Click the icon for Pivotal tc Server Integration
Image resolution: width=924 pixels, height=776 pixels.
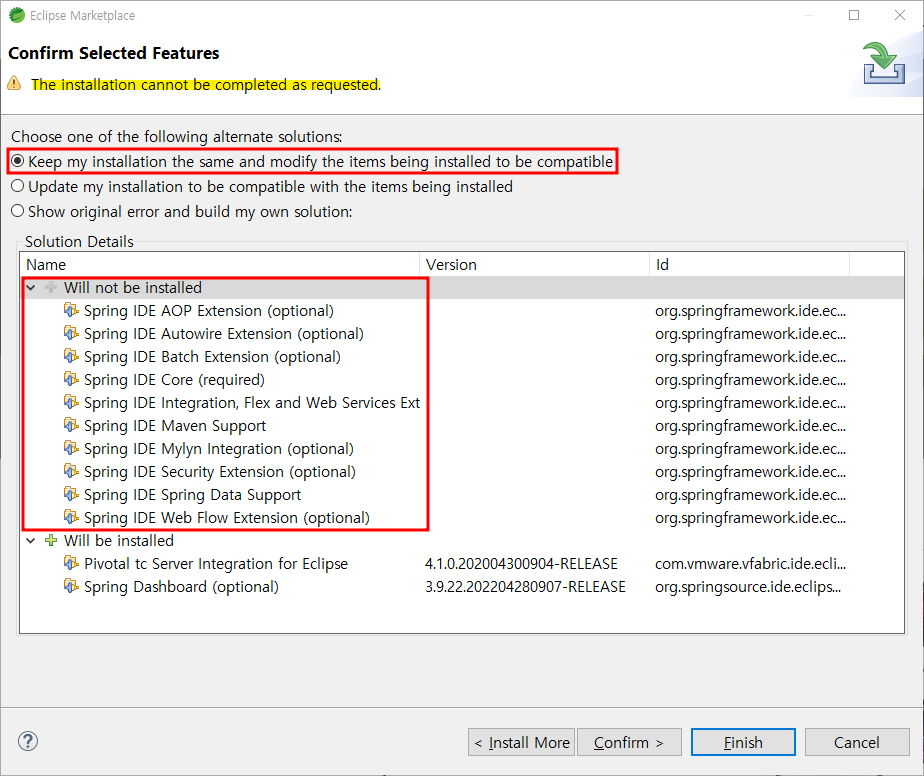(71, 563)
